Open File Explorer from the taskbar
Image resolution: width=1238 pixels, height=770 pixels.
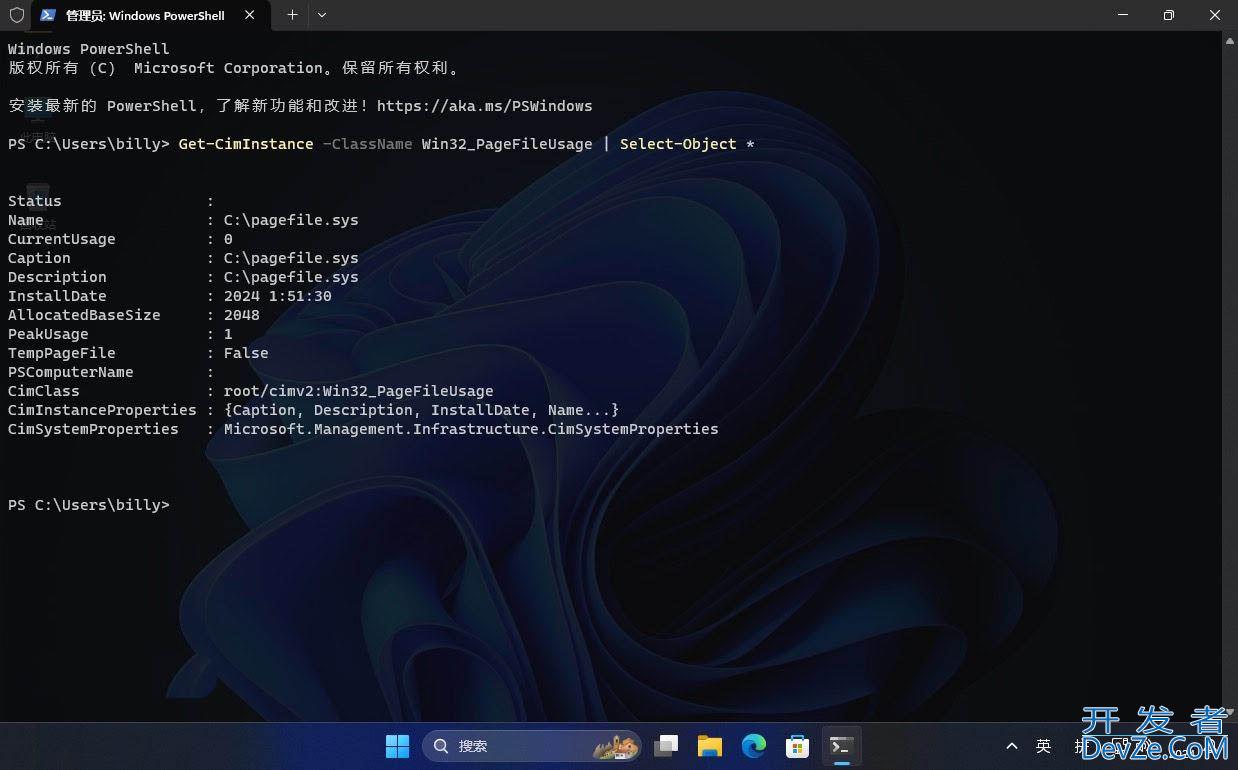click(710, 746)
